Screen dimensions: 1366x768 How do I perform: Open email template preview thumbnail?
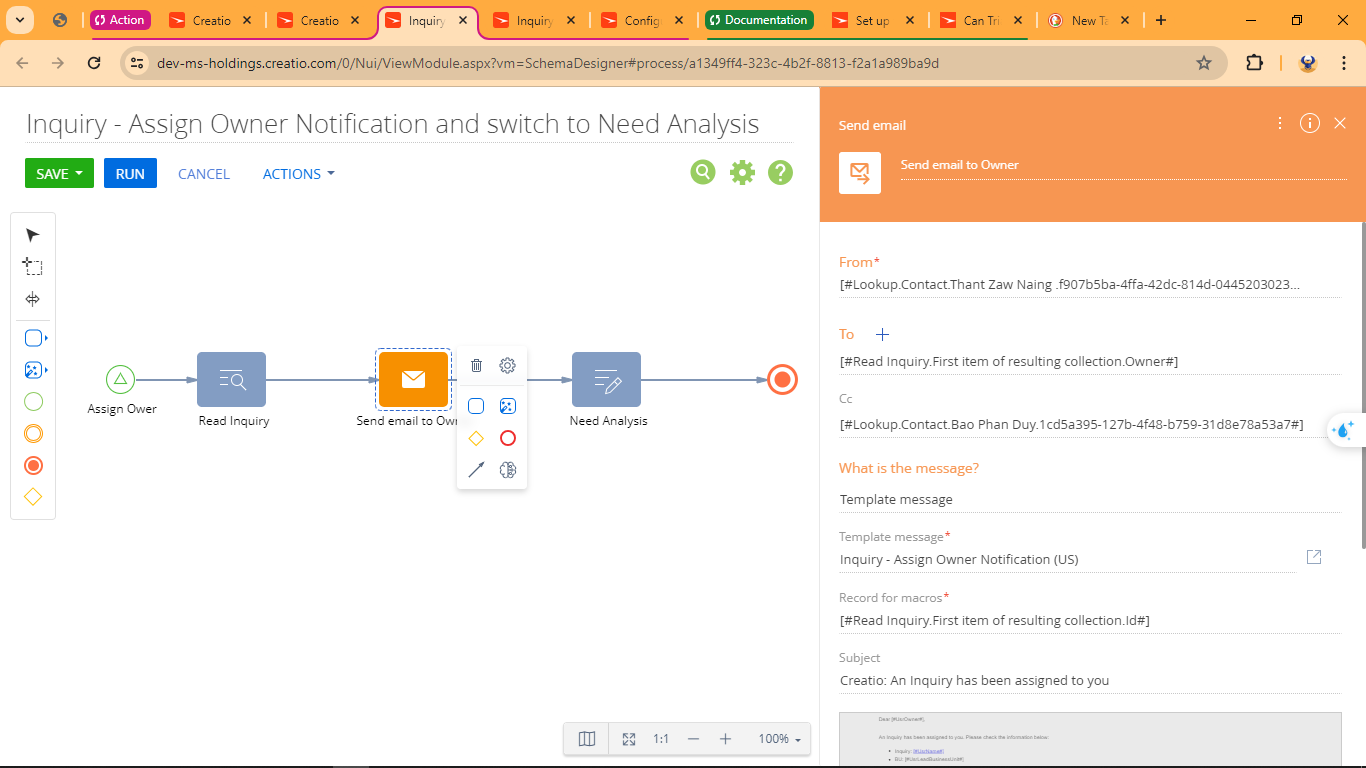[1090, 739]
